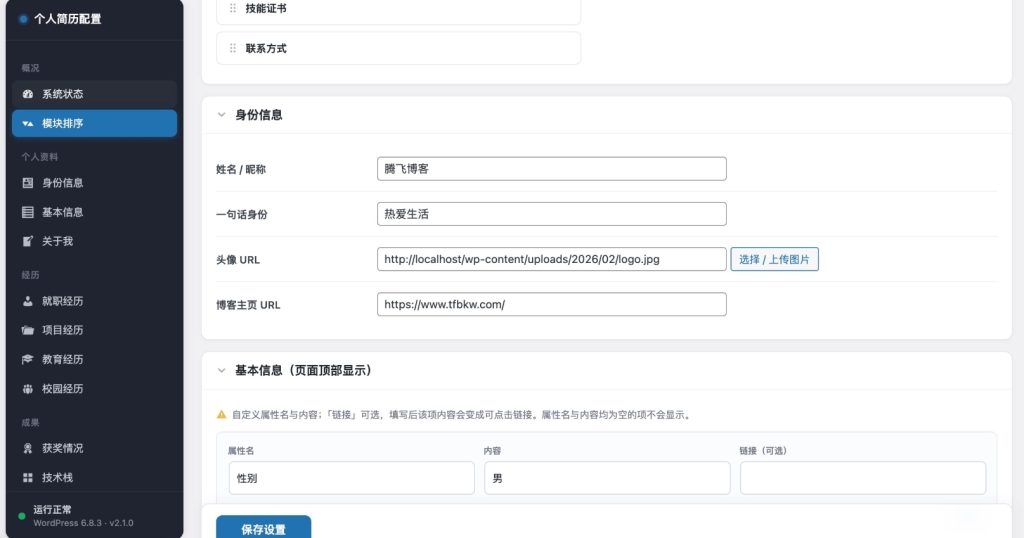
Task: Click the 属性名 field containing 性别
Action: click(351, 478)
